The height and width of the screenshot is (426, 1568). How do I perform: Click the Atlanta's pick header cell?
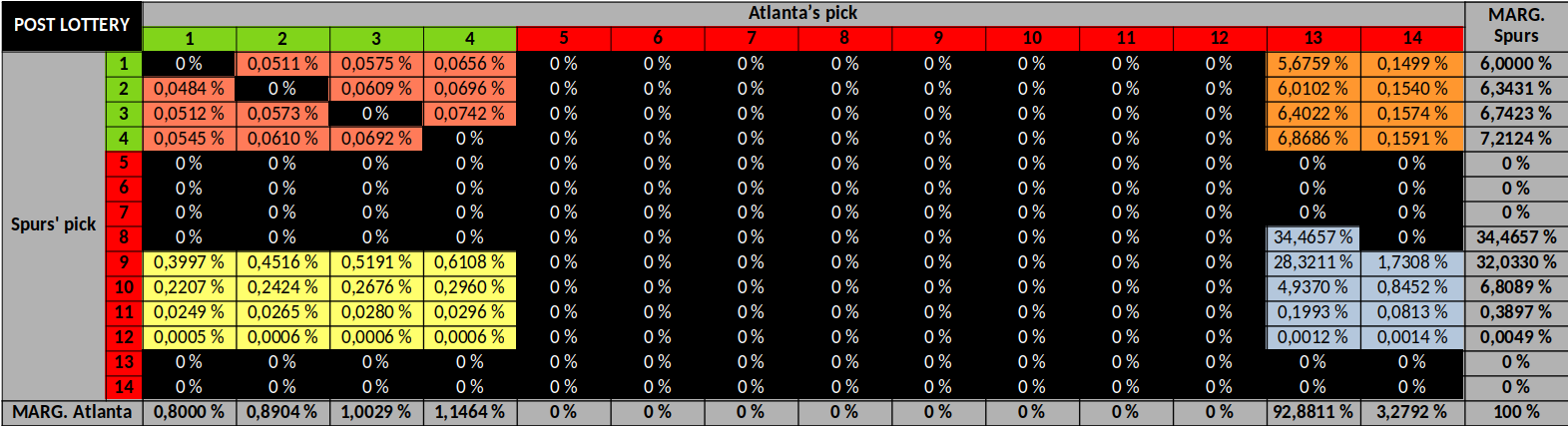click(x=802, y=14)
